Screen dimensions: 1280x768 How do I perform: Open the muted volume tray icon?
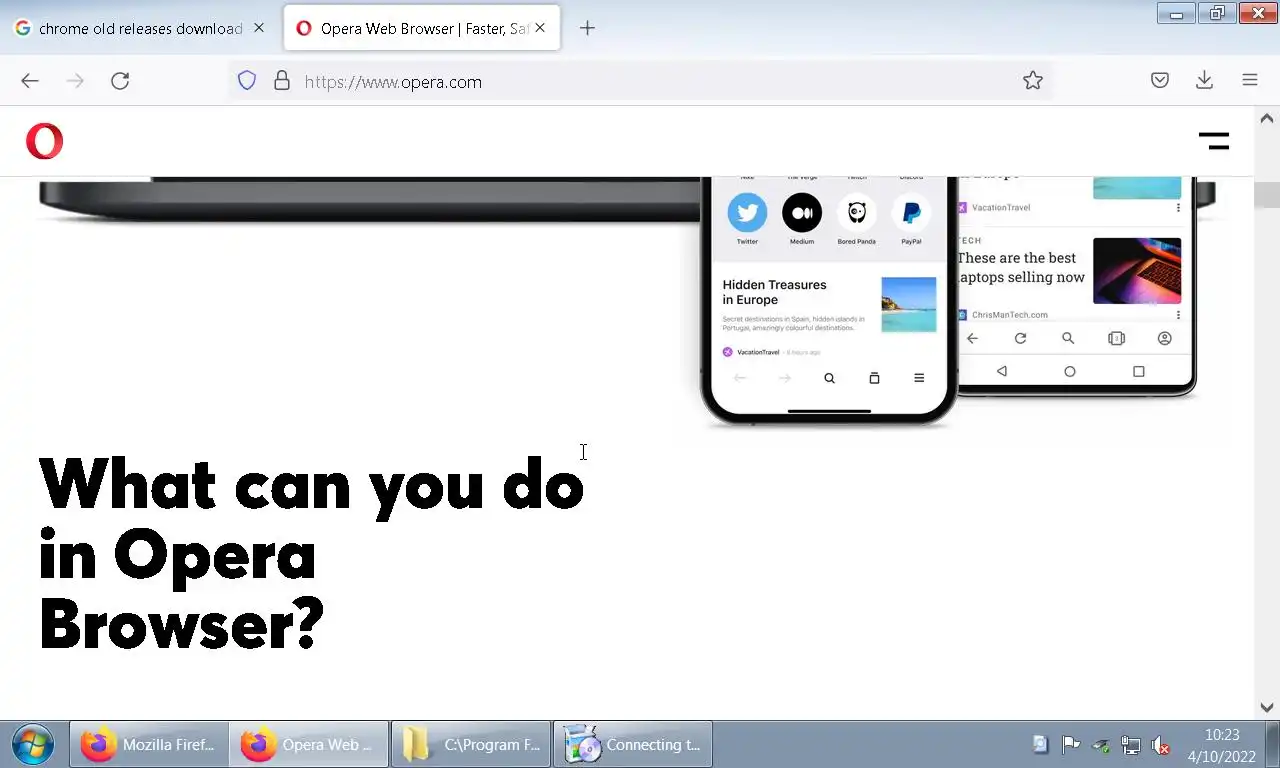pyautogui.click(x=1161, y=744)
